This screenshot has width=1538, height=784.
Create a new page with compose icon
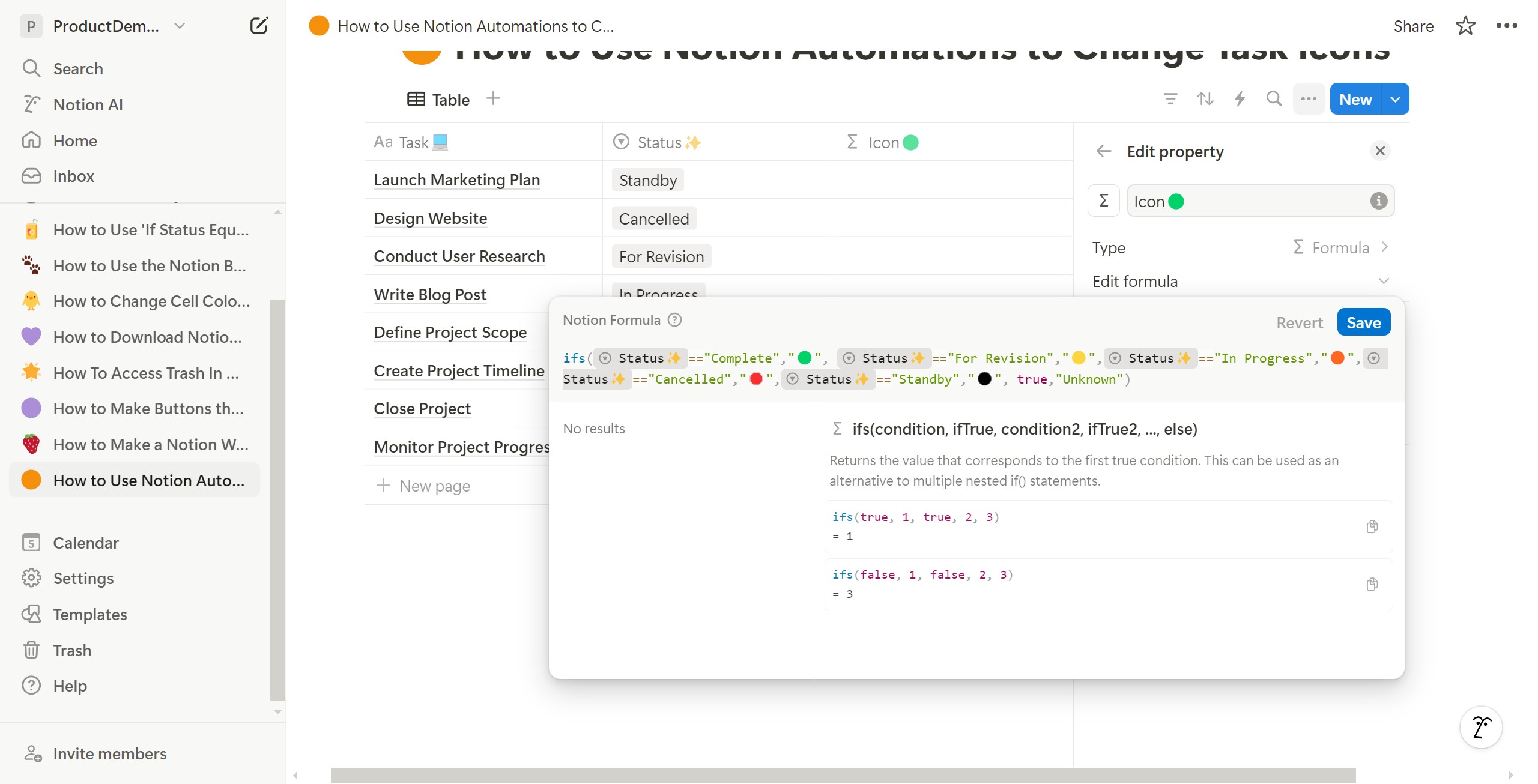coord(259,26)
